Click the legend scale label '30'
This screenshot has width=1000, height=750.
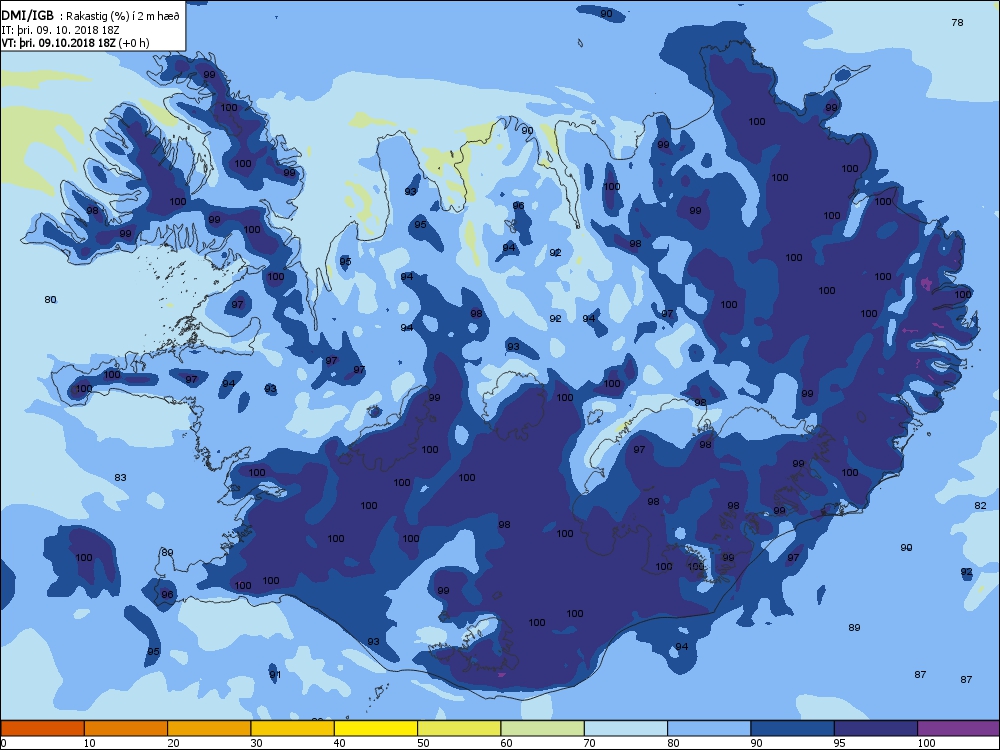[x=256, y=743]
